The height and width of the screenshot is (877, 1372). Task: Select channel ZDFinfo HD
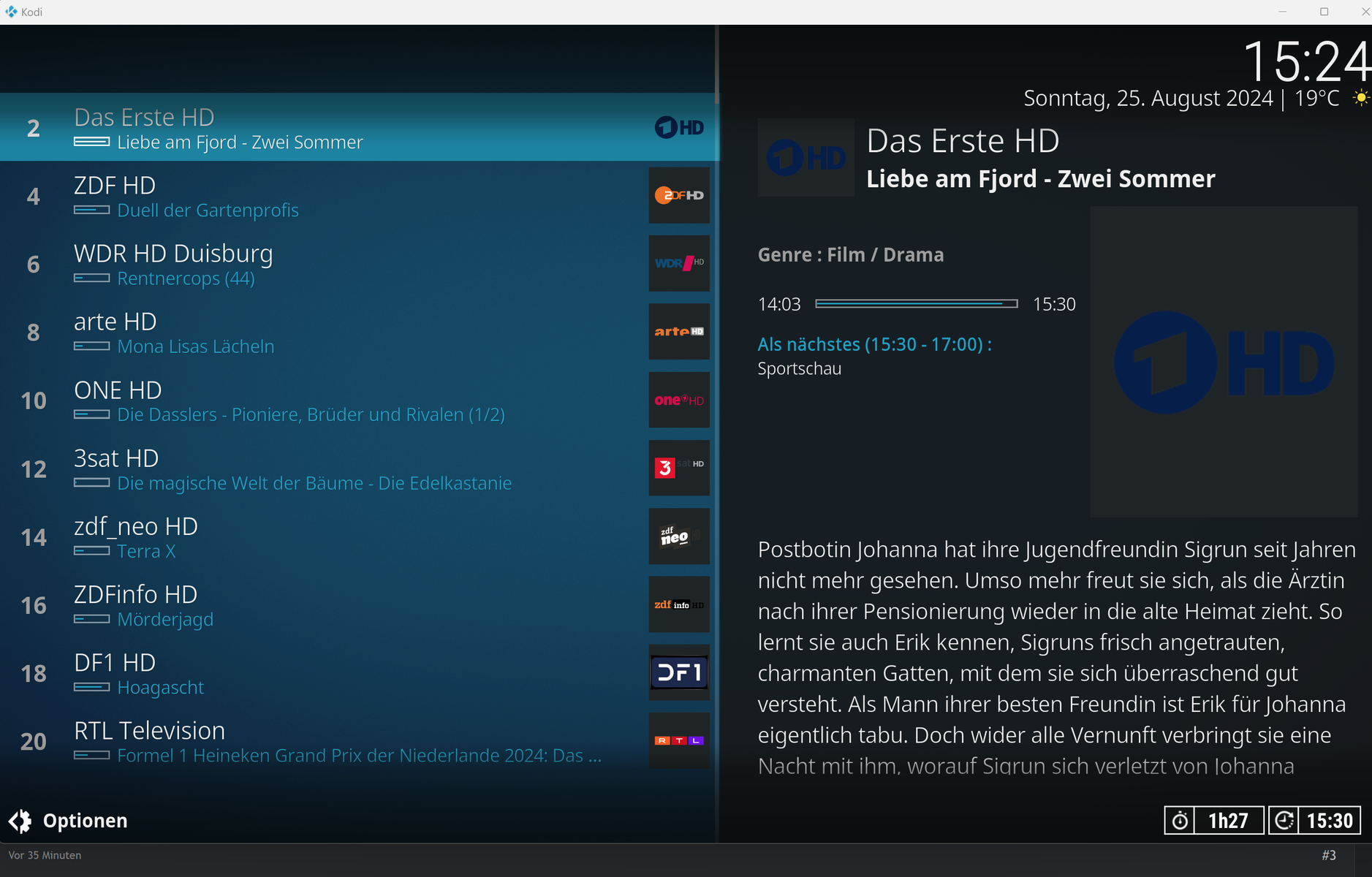358,605
